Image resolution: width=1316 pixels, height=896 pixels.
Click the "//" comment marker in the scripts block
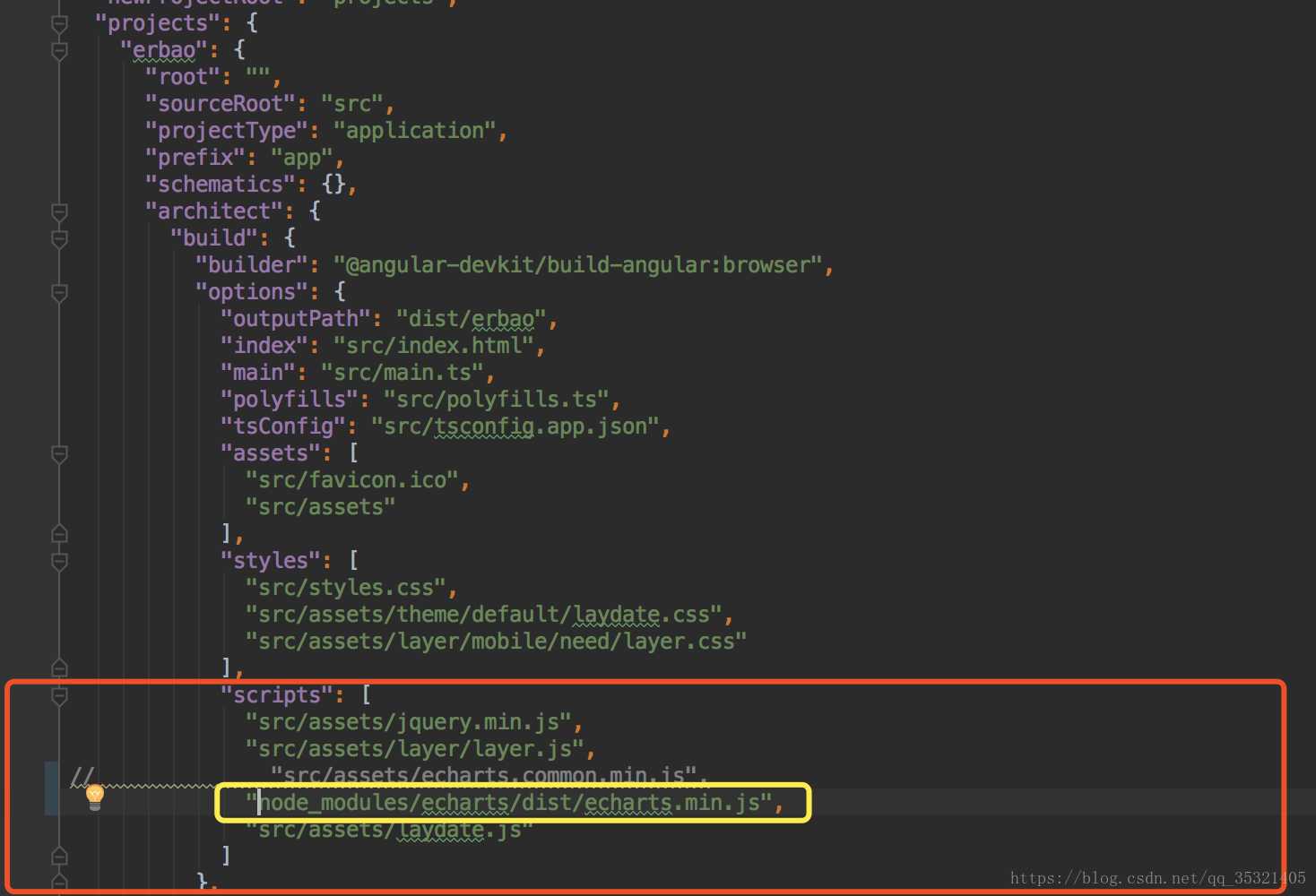(x=82, y=776)
